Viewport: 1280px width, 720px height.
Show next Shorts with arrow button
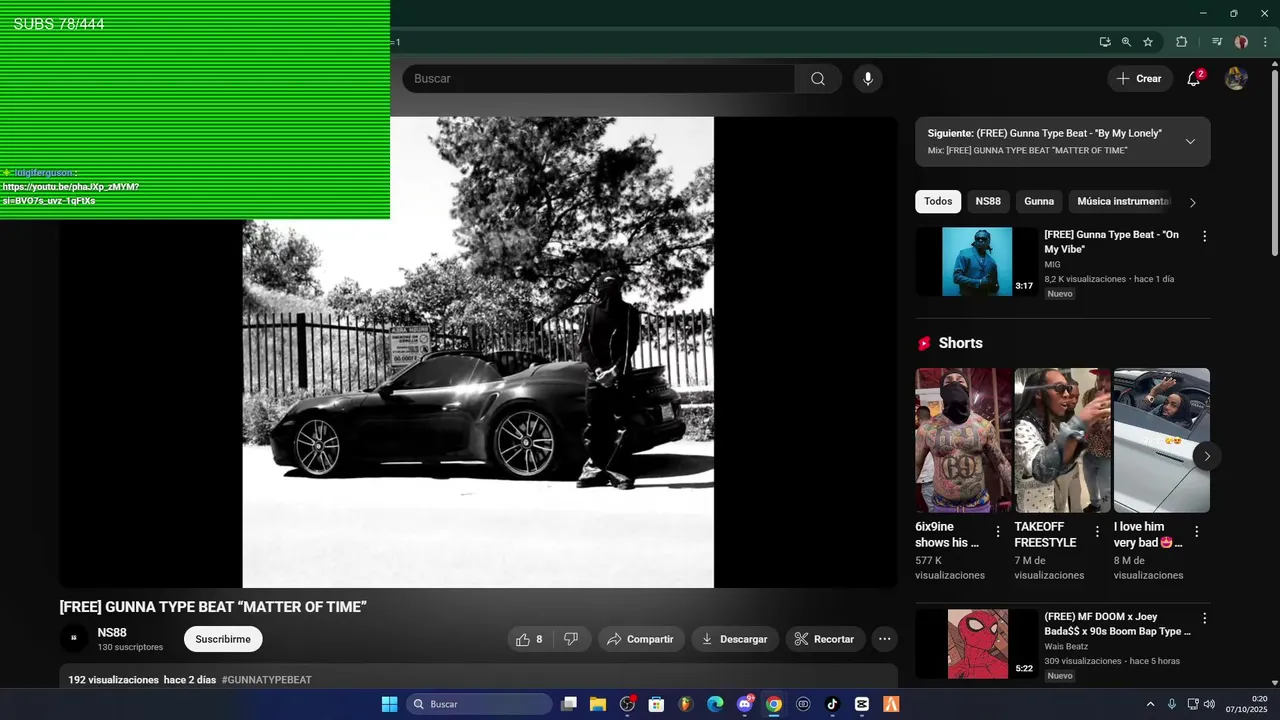click(x=1207, y=456)
